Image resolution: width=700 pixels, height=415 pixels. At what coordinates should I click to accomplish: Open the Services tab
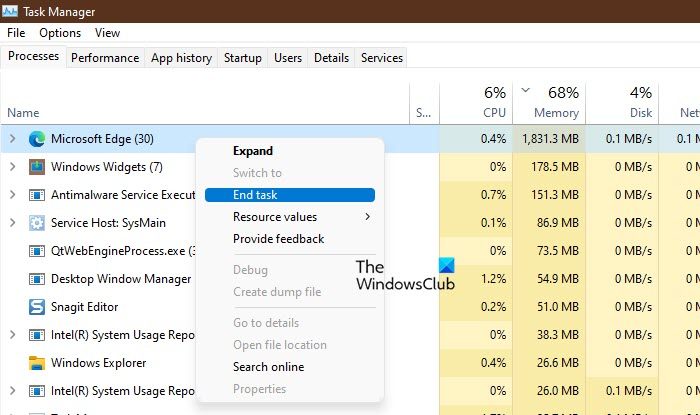(x=382, y=58)
